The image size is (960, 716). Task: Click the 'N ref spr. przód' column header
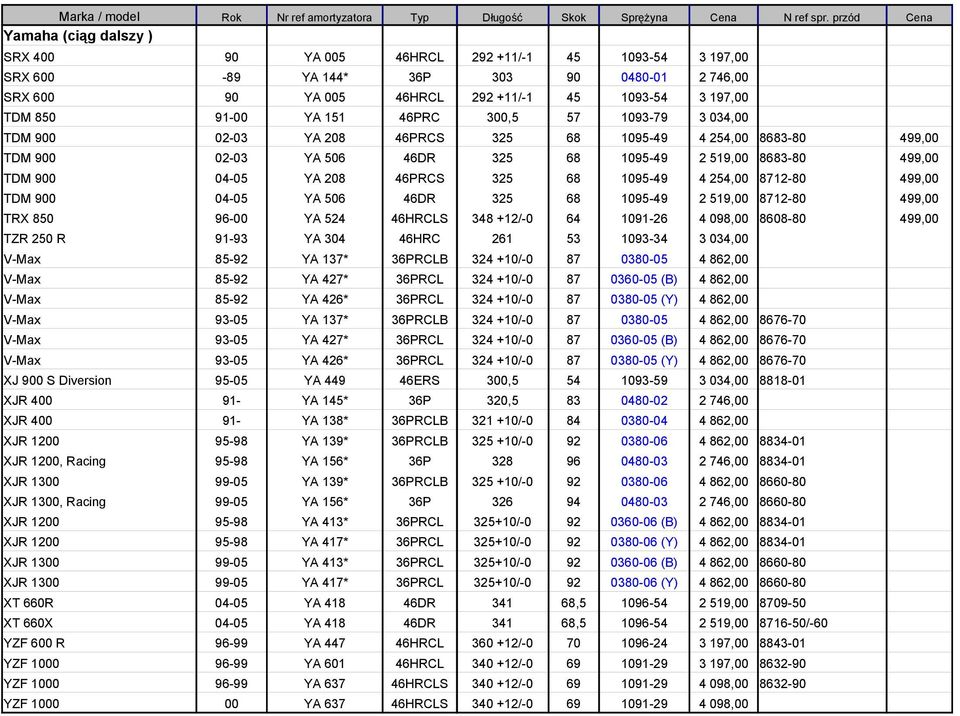[822, 17]
